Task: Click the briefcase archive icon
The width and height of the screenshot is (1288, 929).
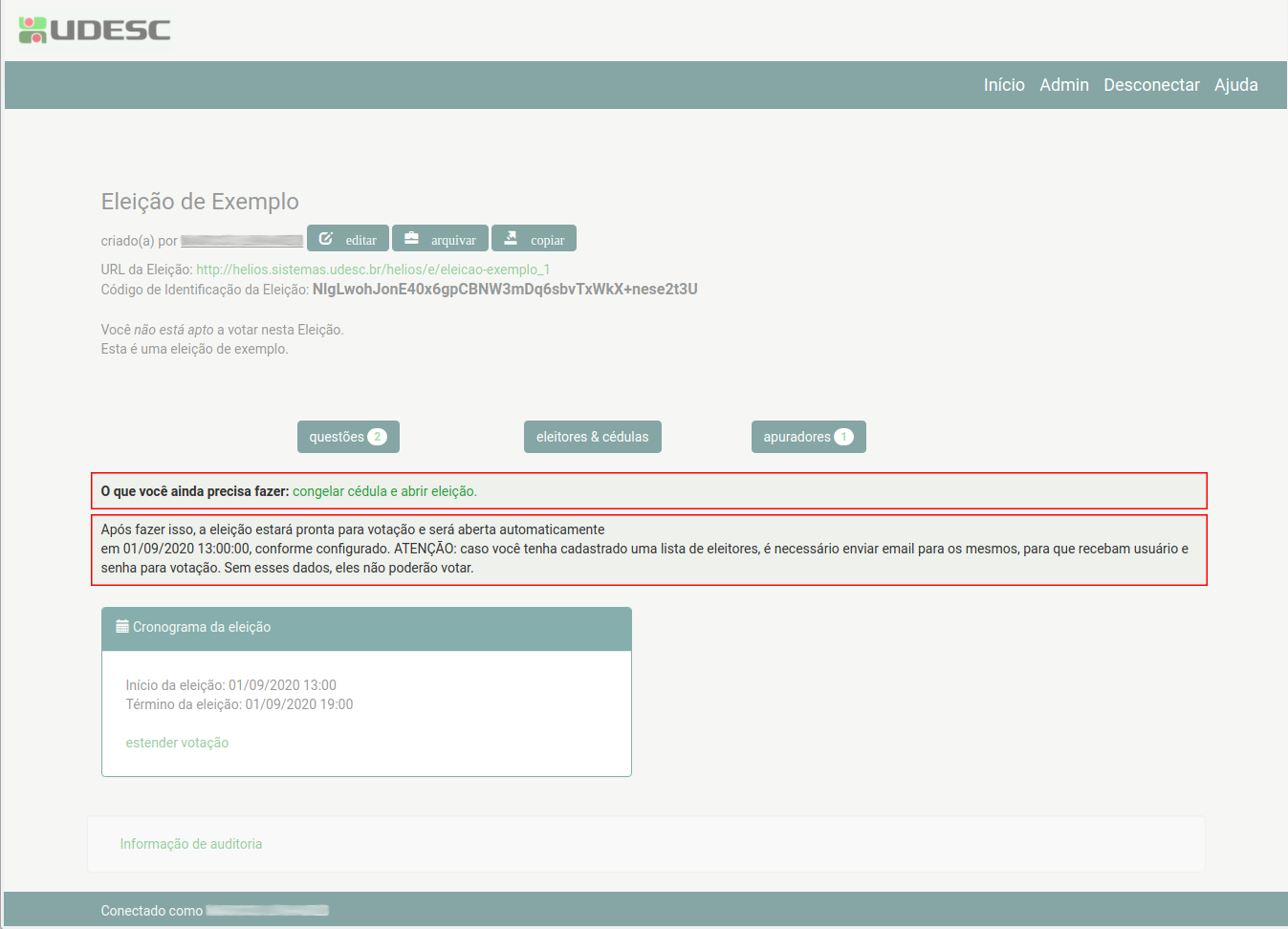Action: (x=411, y=239)
